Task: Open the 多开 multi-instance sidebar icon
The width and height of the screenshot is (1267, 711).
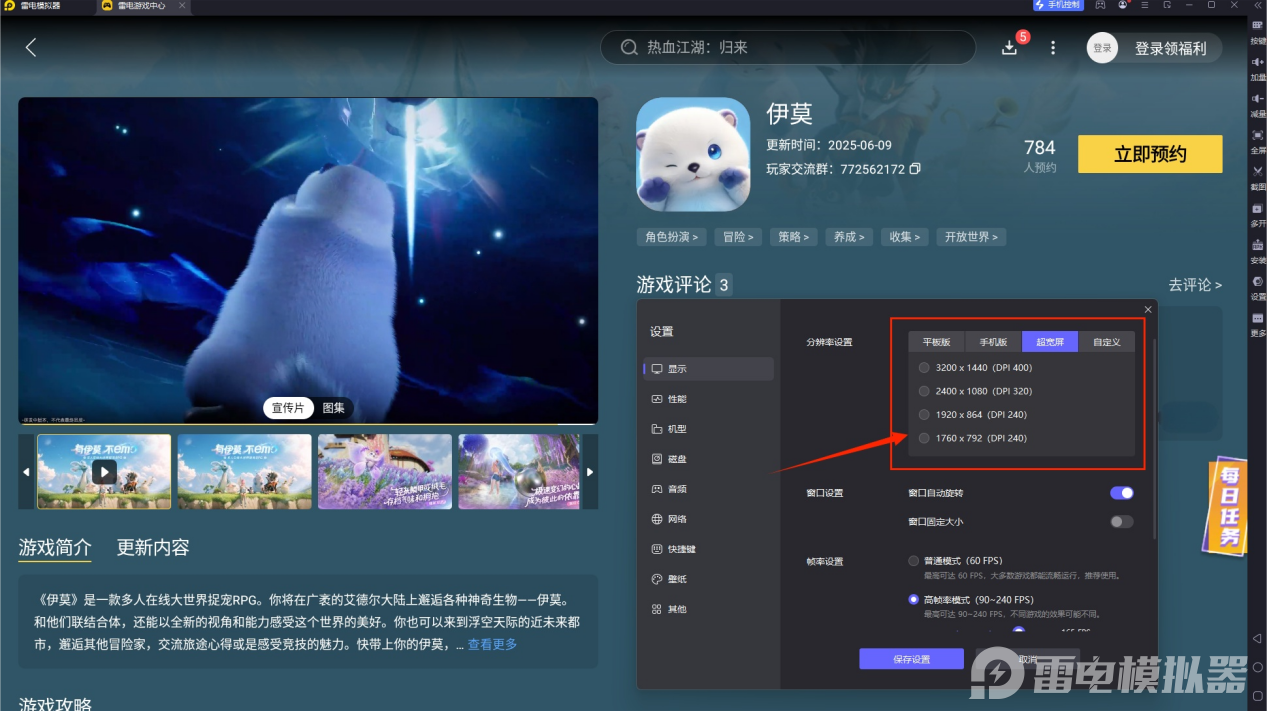Action: (x=1258, y=215)
